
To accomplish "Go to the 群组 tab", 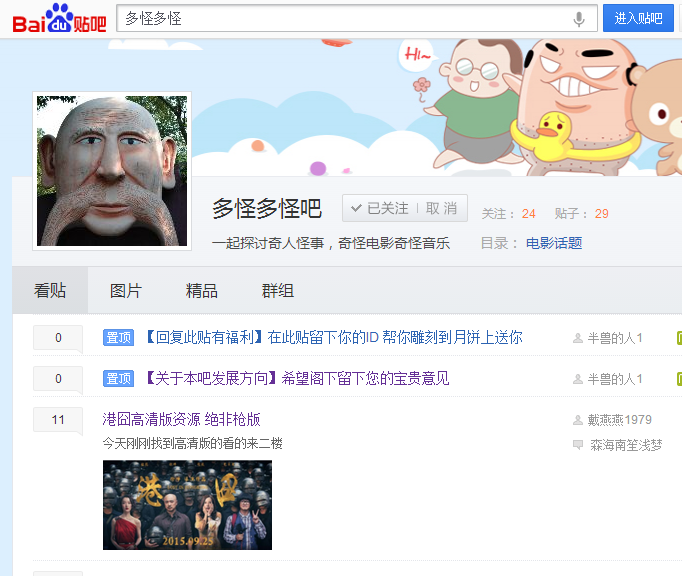I will pyautogui.click(x=278, y=291).
